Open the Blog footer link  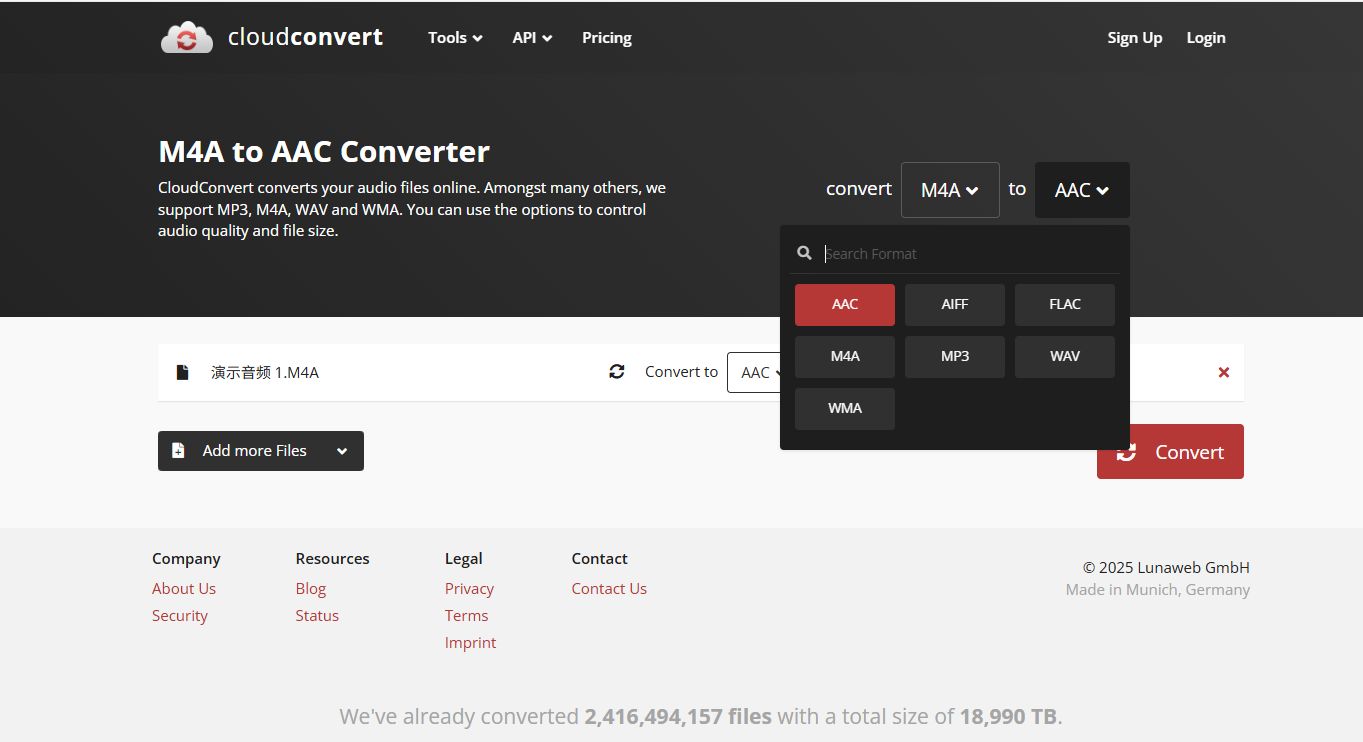(x=311, y=589)
